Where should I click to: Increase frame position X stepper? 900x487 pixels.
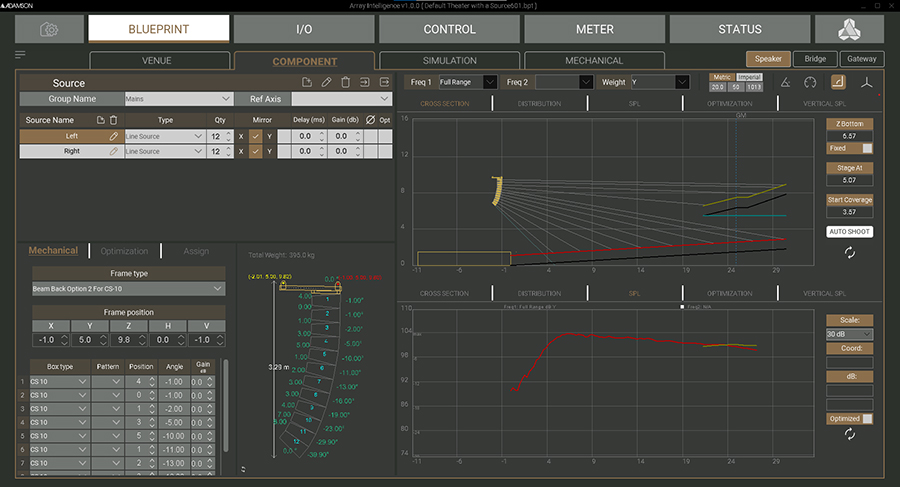pyautogui.click(x=64, y=337)
